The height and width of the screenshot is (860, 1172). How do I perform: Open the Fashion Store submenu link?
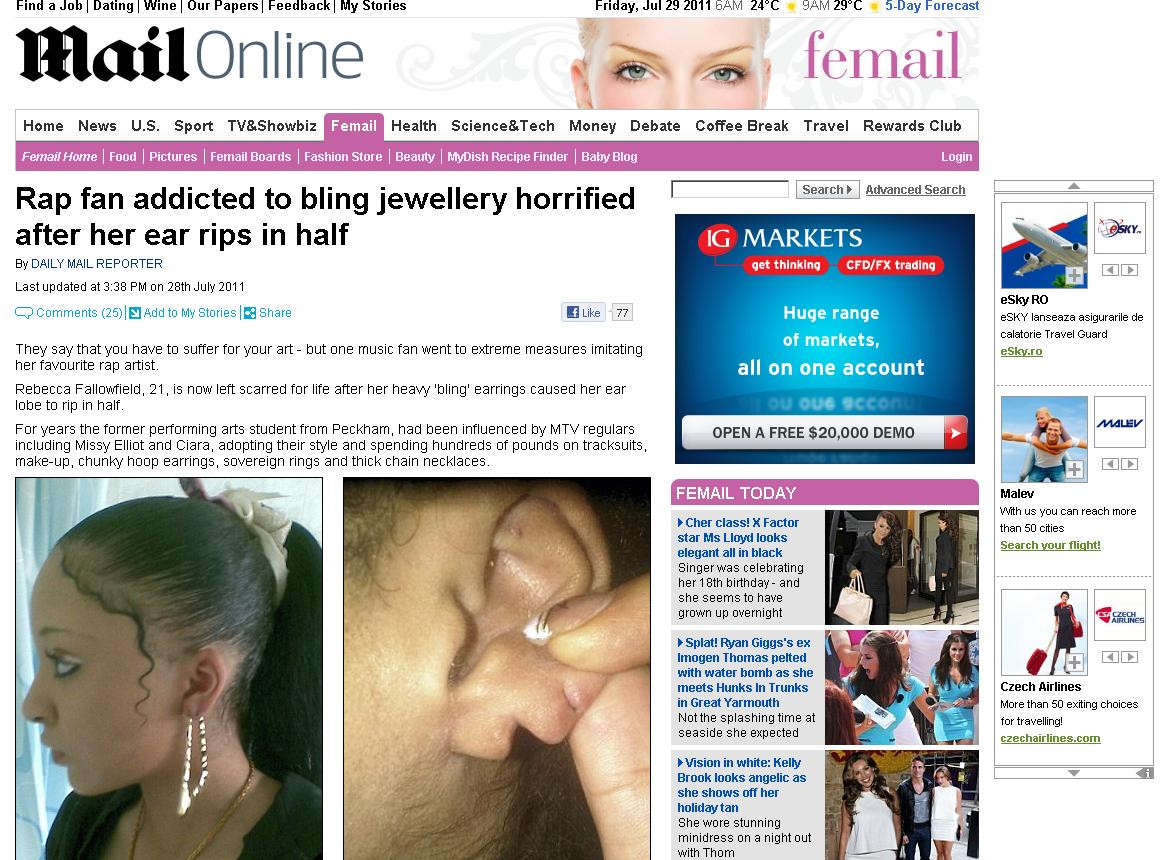343,157
